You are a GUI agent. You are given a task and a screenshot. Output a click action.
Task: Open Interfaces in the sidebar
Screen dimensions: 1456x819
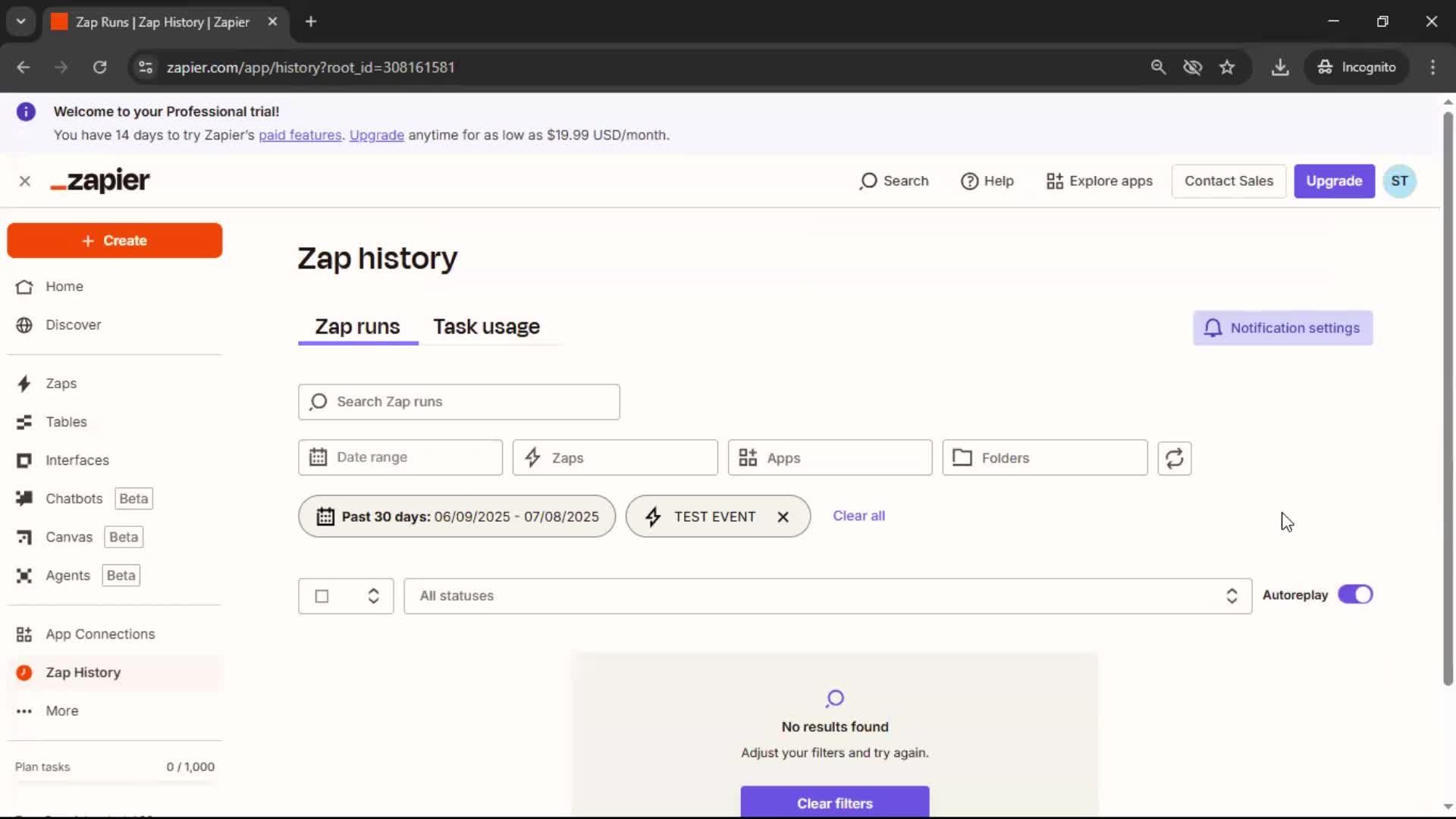[115, 460]
